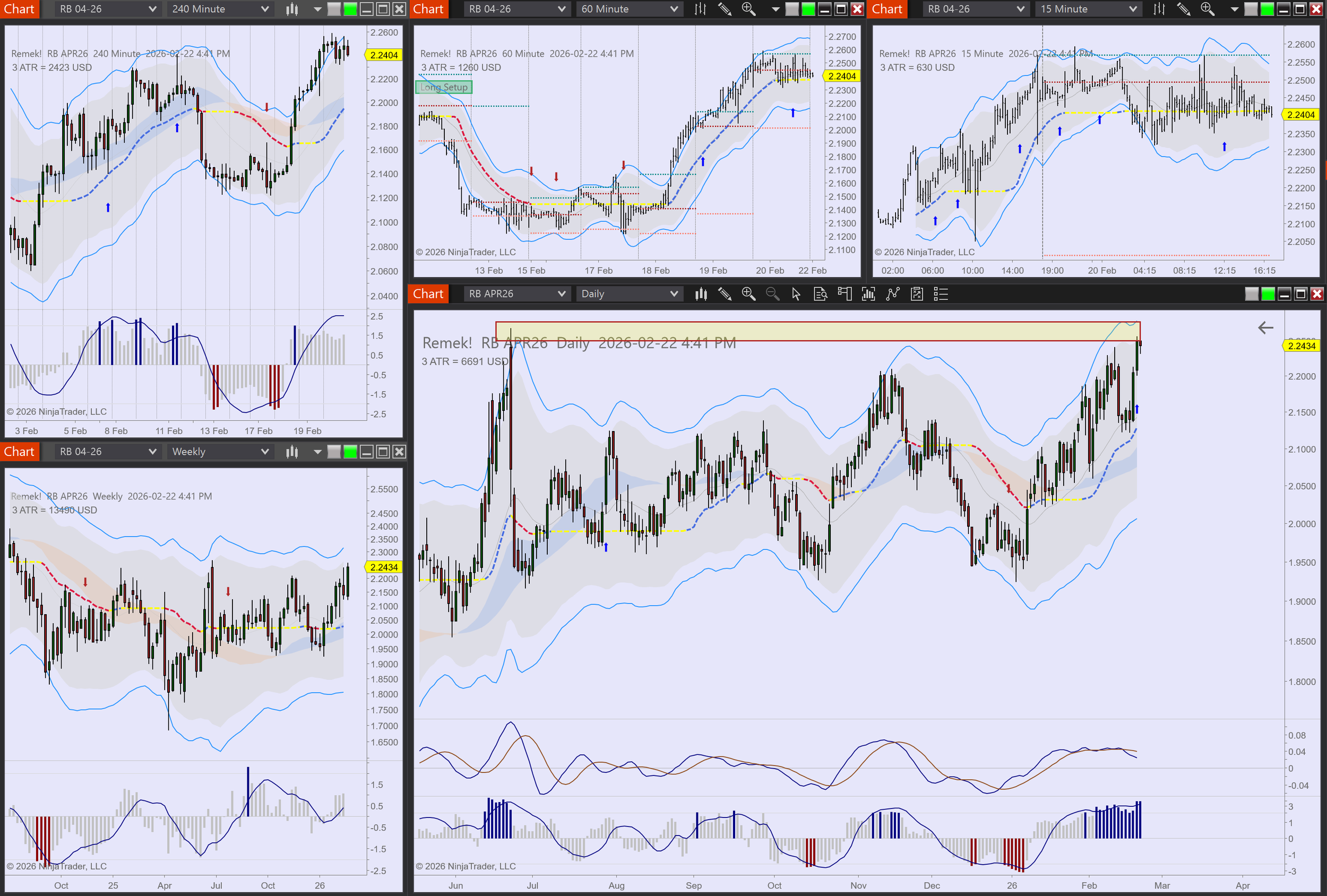Open Properties list icon in Daily chart toolbar
This screenshot has height=896, width=1327.
click(941, 294)
